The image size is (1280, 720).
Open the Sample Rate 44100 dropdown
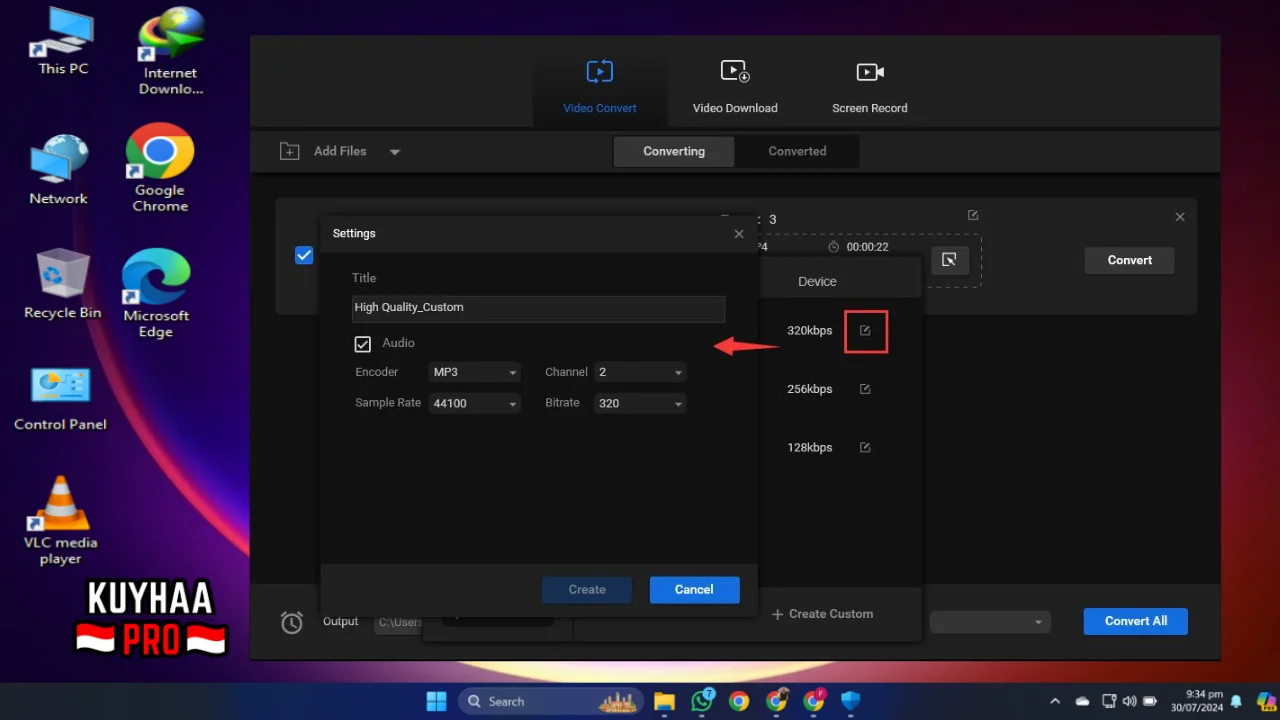475,403
